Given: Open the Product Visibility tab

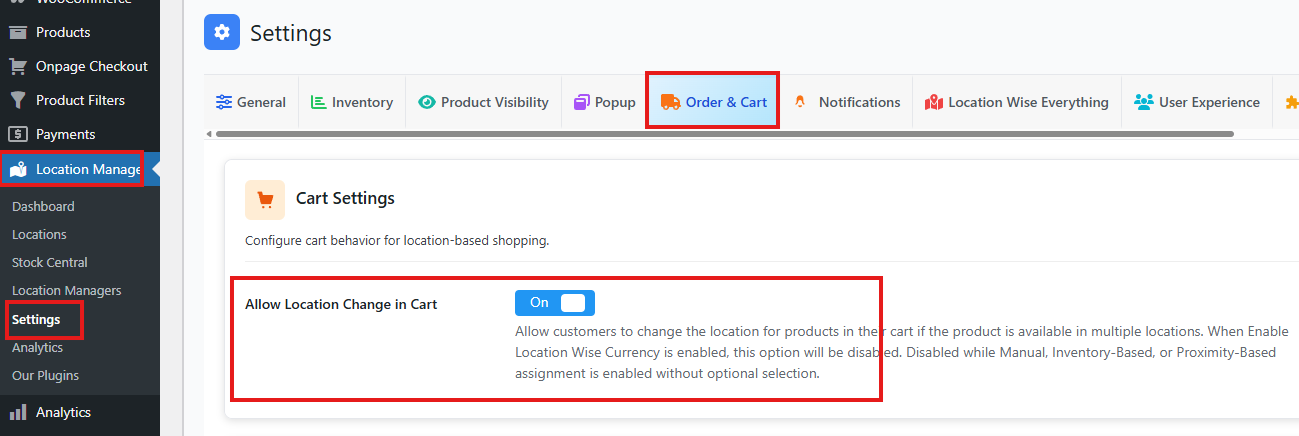Looking at the screenshot, I should point(484,102).
